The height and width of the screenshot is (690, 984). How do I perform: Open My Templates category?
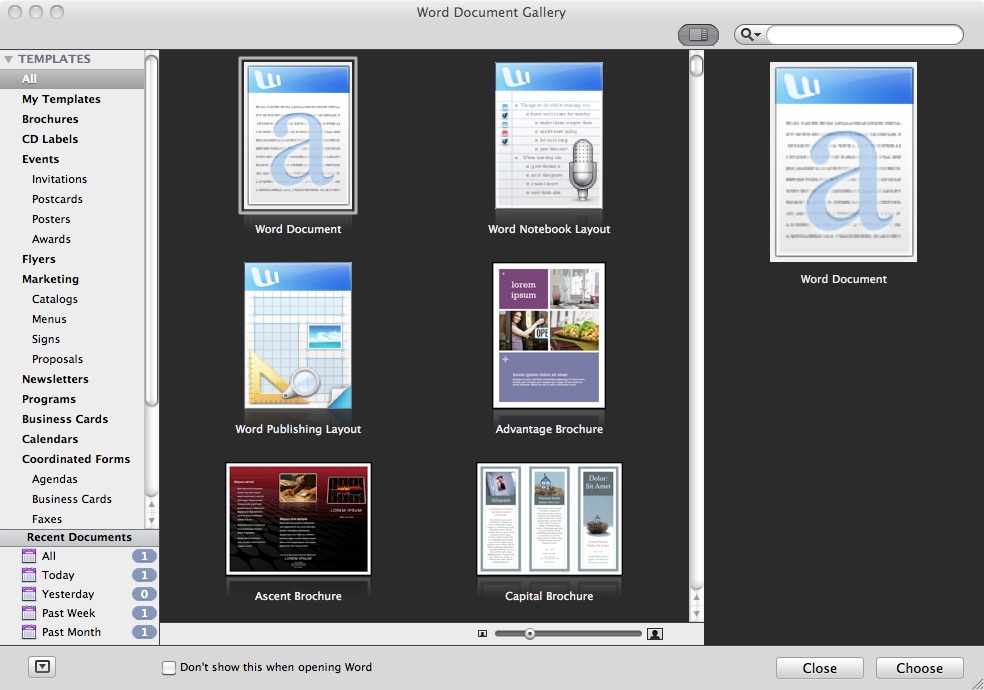pyautogui.click(x=61, y=99)
